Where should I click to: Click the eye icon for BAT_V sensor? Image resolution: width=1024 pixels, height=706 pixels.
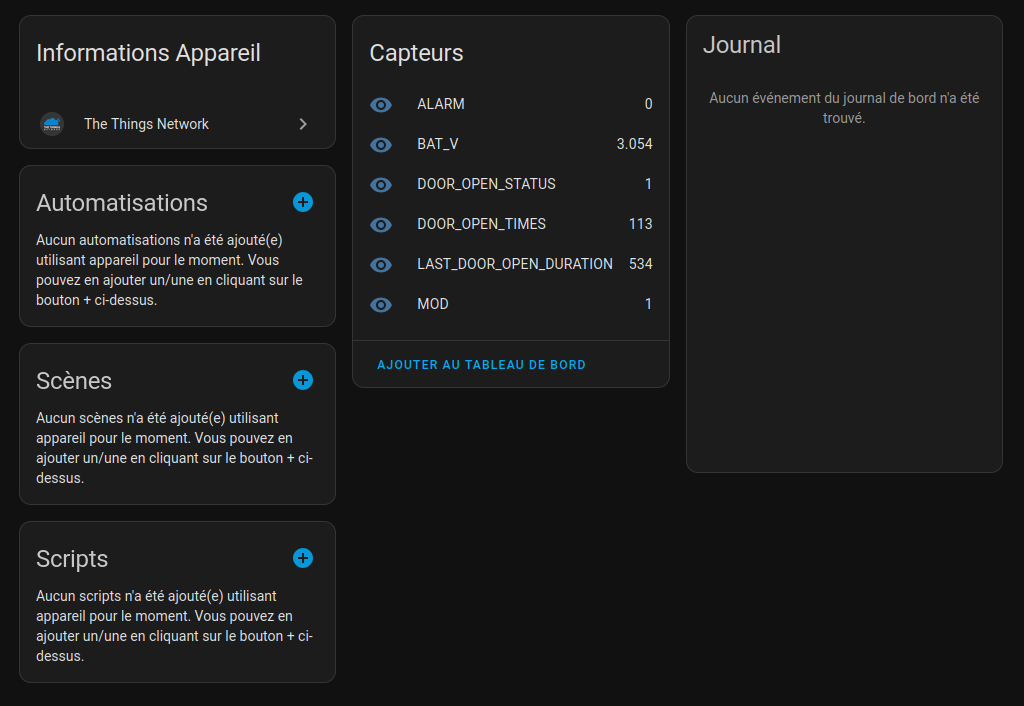coord(381,144)
